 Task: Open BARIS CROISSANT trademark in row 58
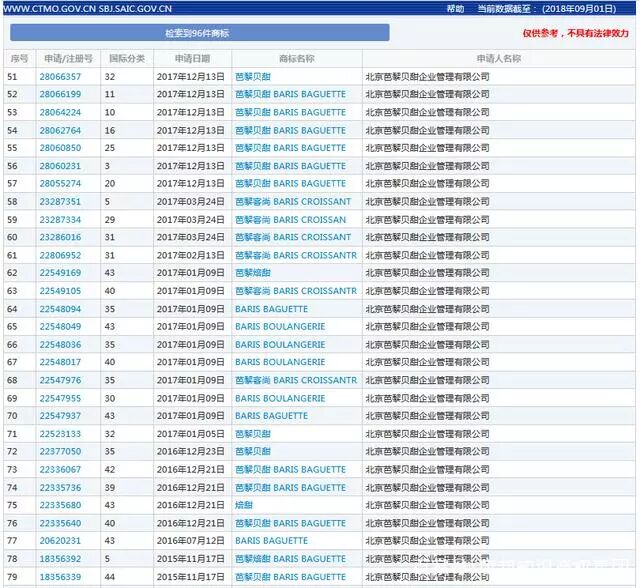293,202
